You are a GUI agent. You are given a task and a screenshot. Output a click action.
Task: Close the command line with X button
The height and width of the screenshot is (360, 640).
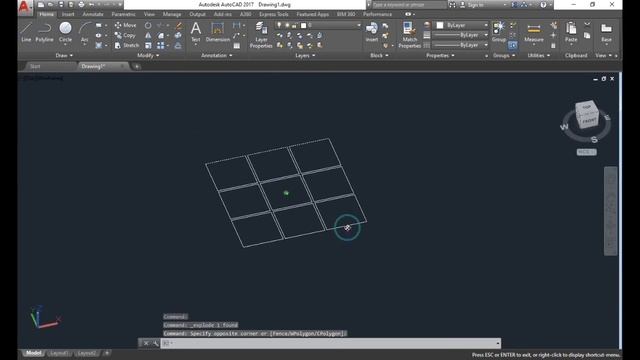point(146,343)
